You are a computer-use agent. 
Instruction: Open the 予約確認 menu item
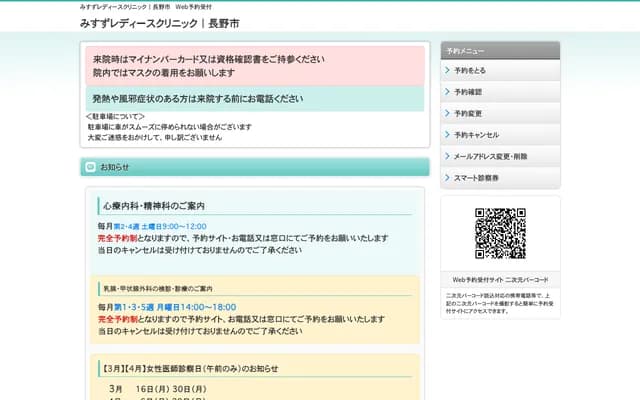click(x=500, y=92)
